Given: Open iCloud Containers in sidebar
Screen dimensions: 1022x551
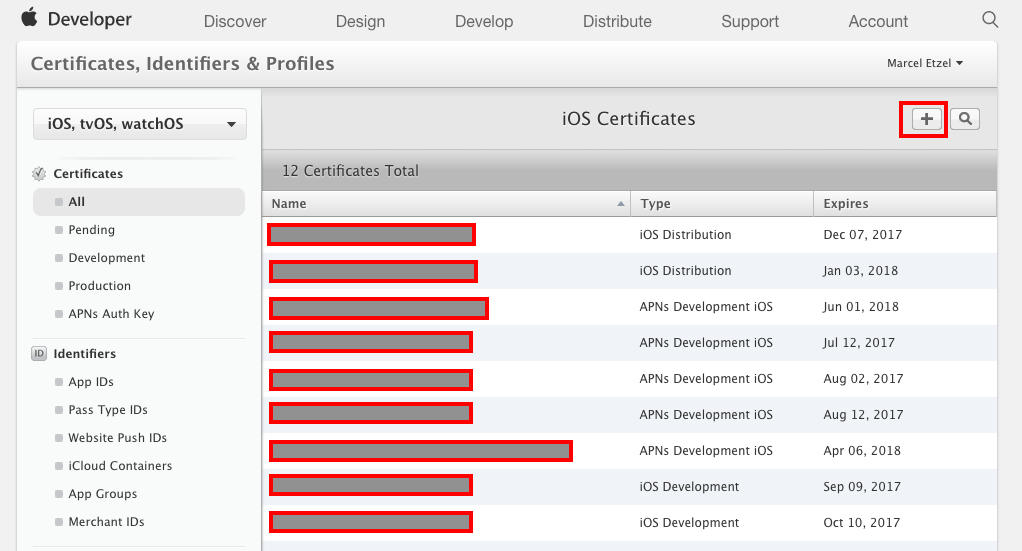Looking at the screenshot, I should [120, 466].
